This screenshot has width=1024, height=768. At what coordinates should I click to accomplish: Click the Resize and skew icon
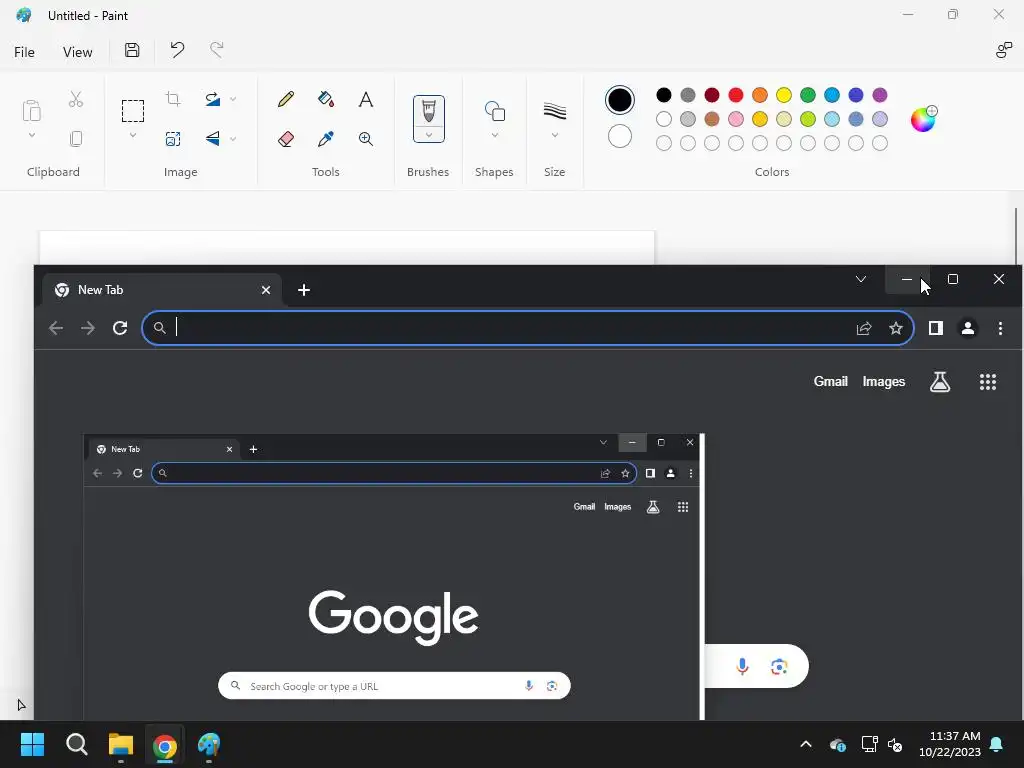point(173,138)
